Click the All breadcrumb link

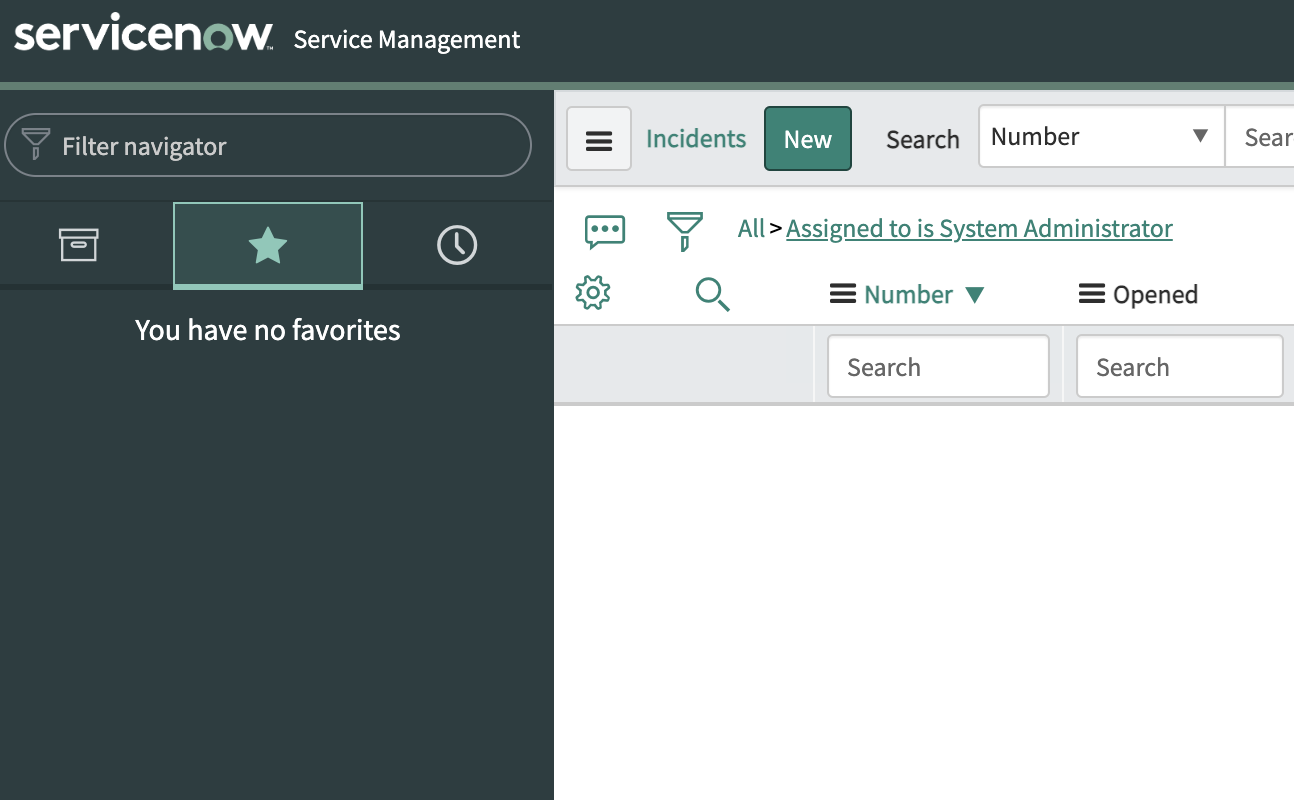[751, 228]
